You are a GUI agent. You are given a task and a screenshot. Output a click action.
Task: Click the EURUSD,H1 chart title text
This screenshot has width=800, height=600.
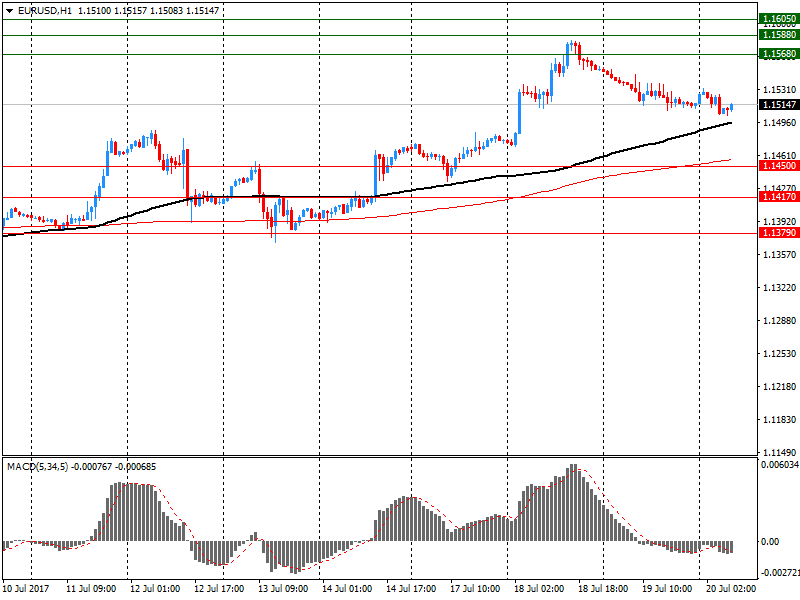coord(45,11)
